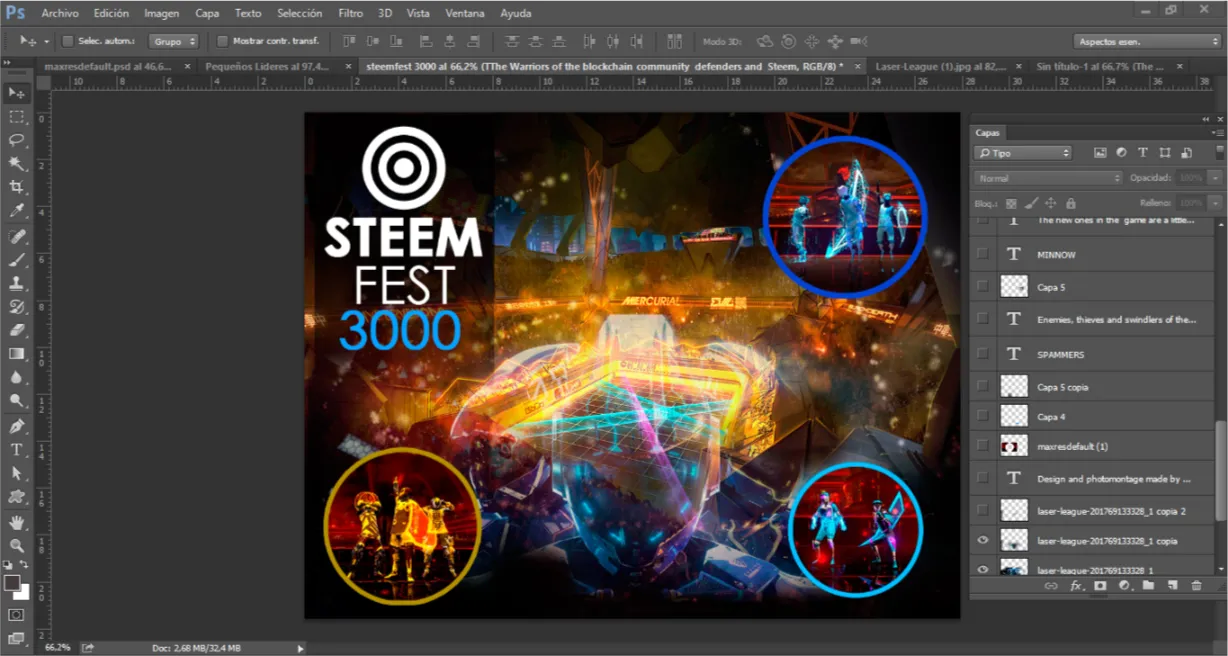The width and height of the screenshot is (1228, 656).
Task: Lock all padlock icon
Action: [1069, 203]
